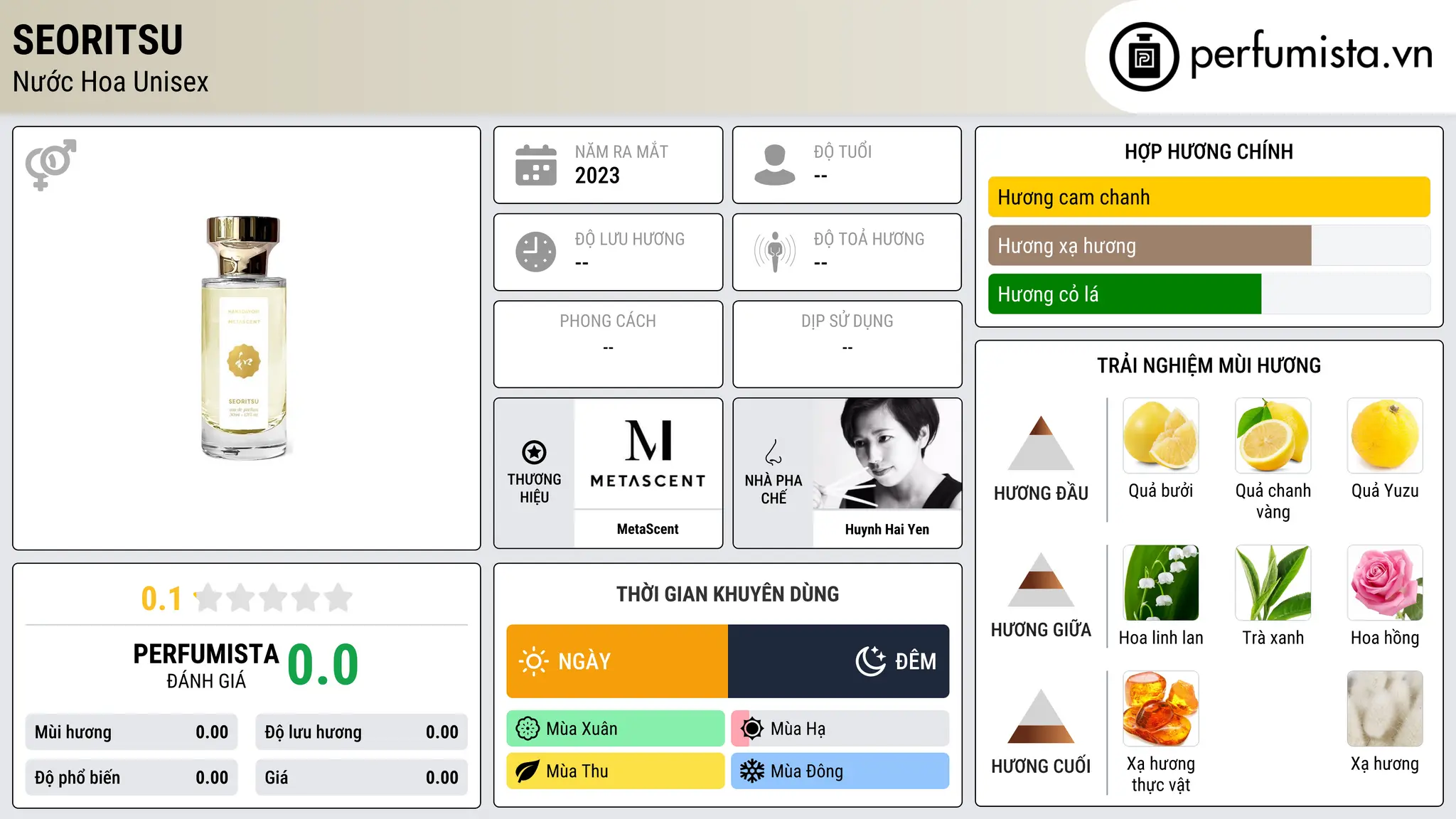Select the Trà xanh note image

click(1273, 583)
